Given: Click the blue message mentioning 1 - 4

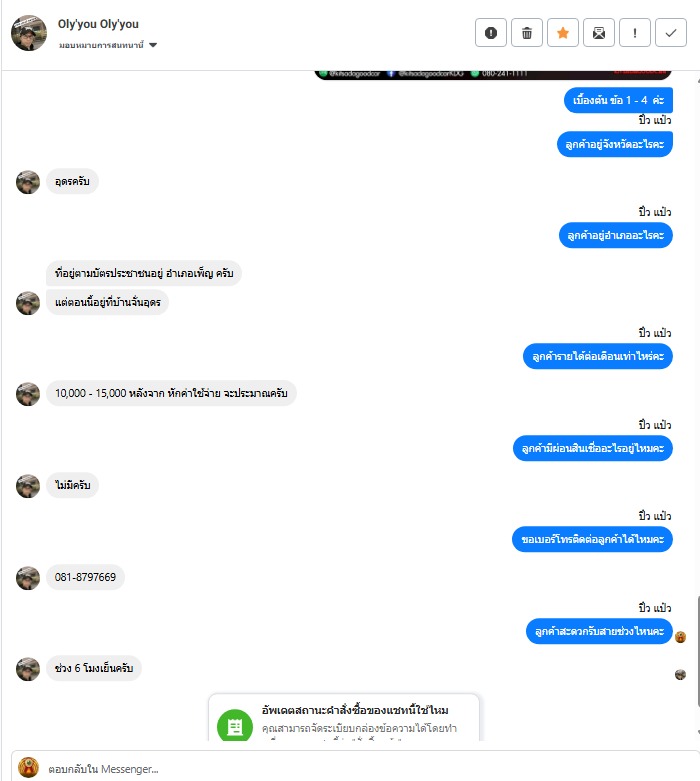Looking at the screenshot, I should pos(618,100).
